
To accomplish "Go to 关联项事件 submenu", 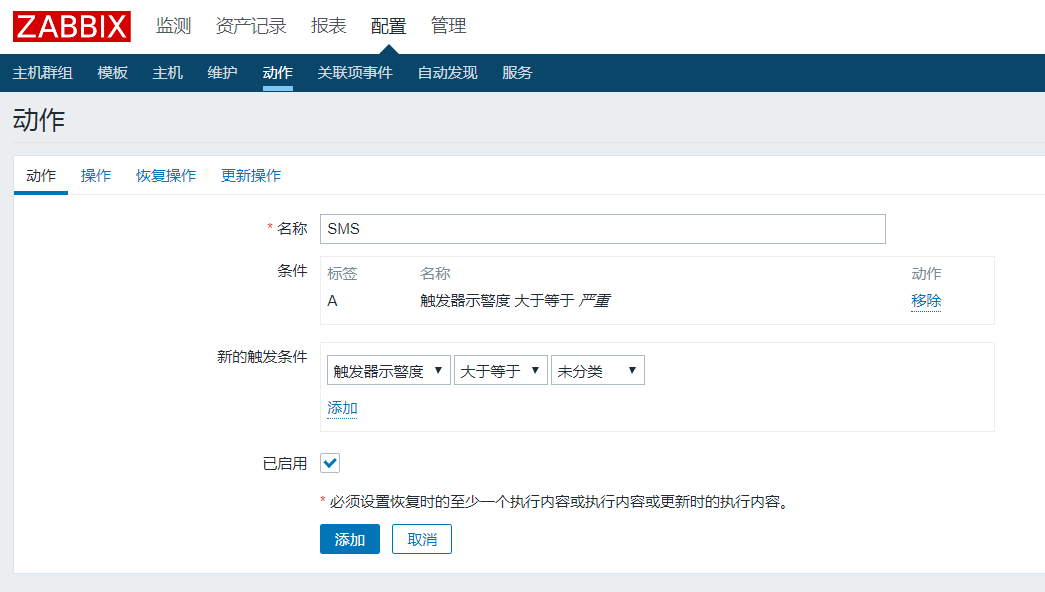I will [x=355, y=73].
